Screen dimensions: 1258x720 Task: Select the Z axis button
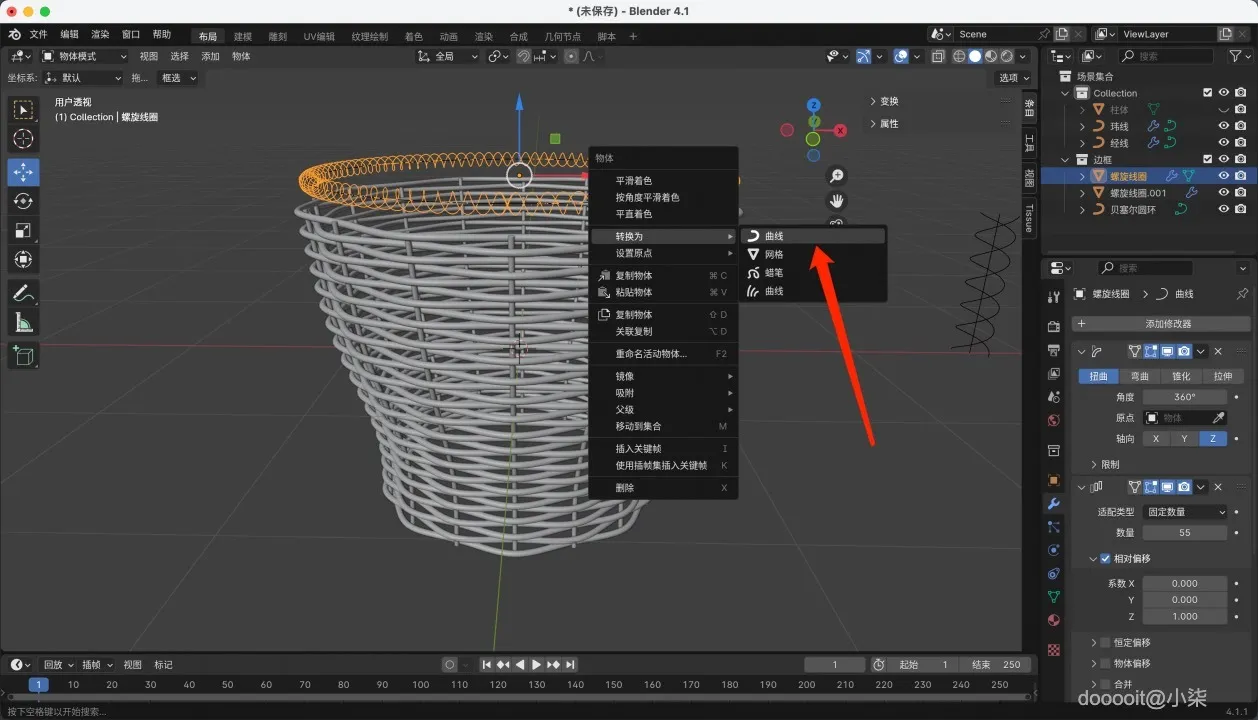[x=1212, y=439]
